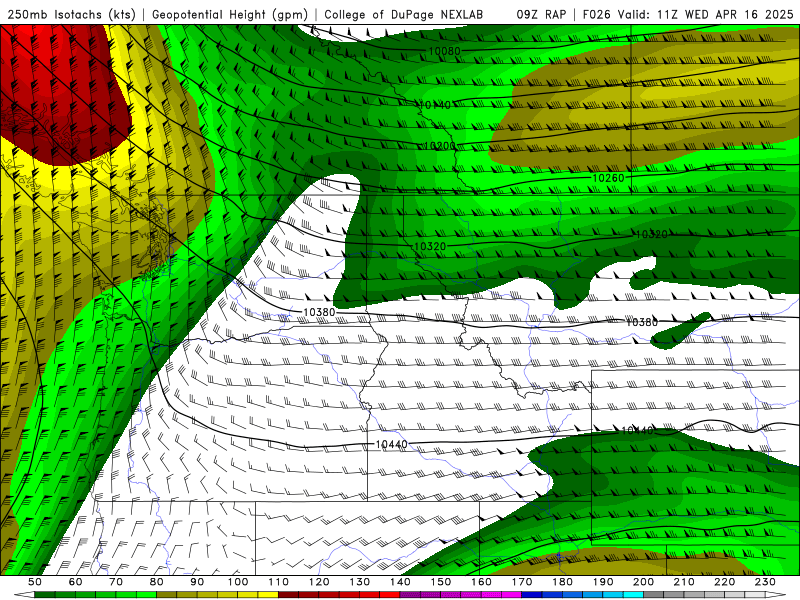Select the dark blue swatch starting at 170
Viewport: 800px width, 600px height.
532,595
